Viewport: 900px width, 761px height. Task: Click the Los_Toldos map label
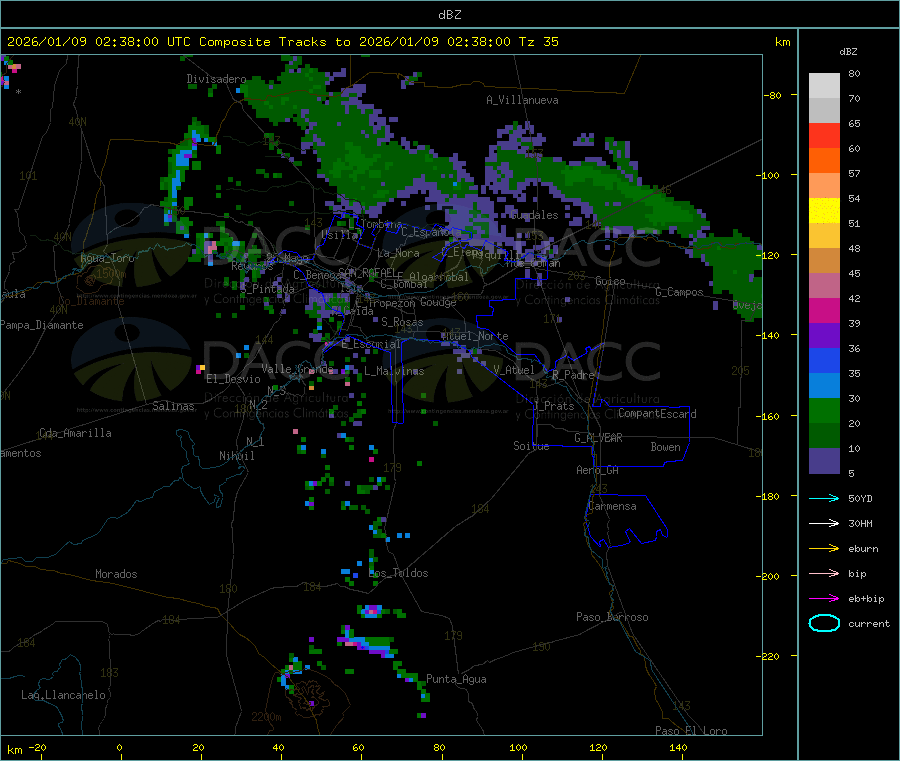[398, 573]
